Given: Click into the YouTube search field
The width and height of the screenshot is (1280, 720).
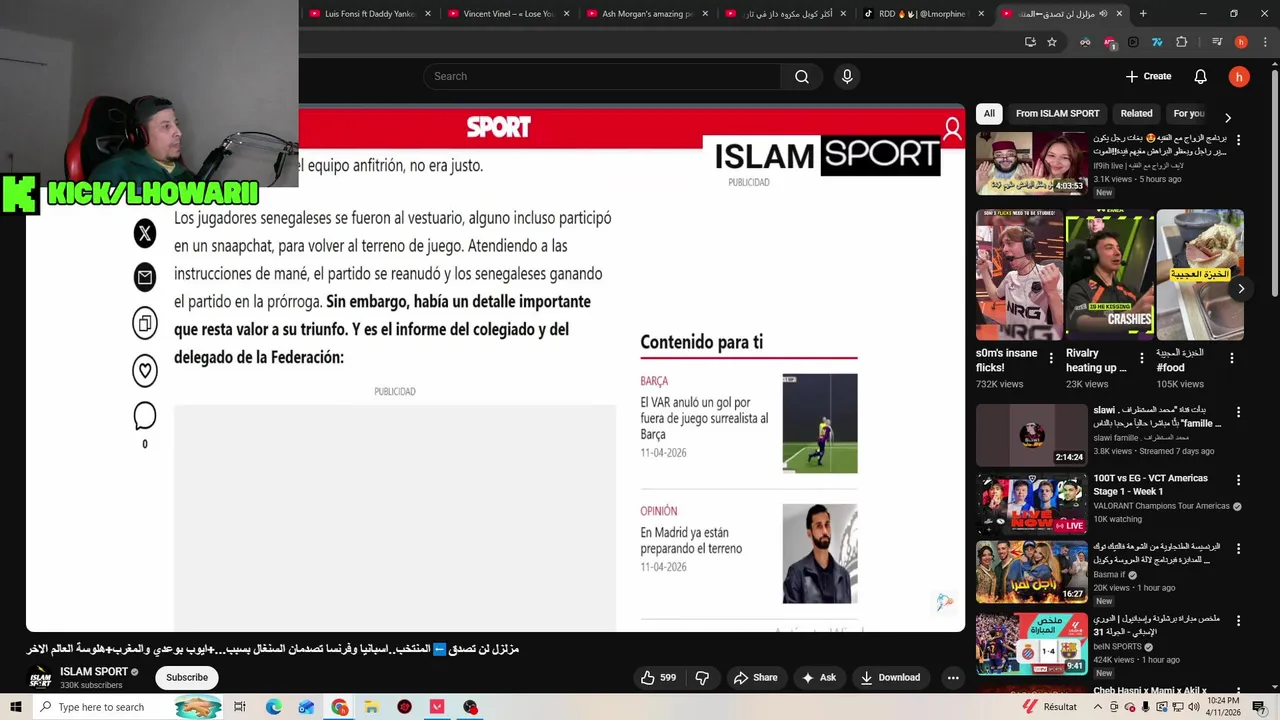Looking at the screenshot, I should click(602, 77).
